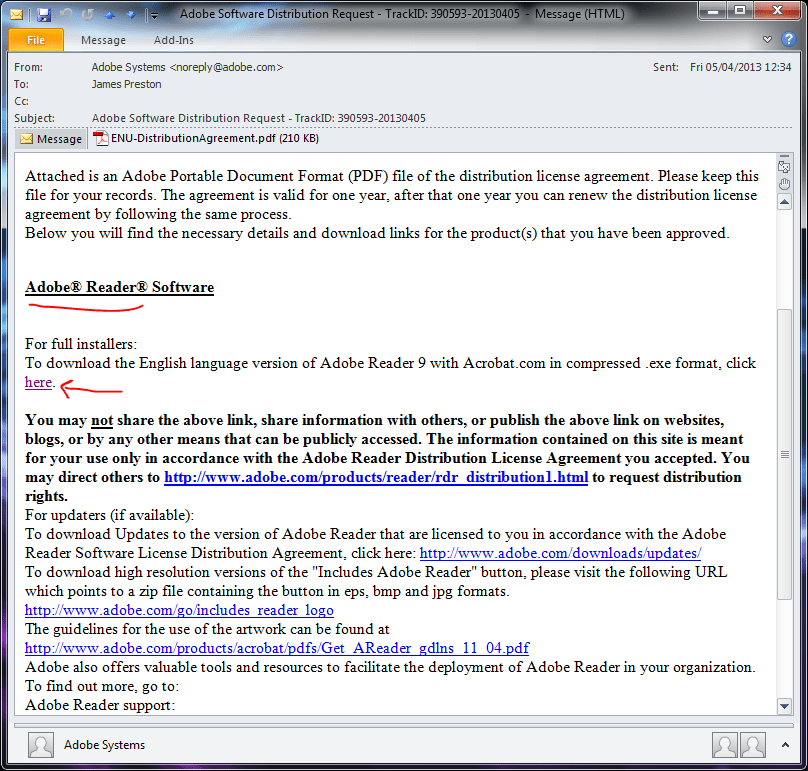
Task: Open the rdr_distribution1.html Adobe link
Action: [x=376, y=477]
